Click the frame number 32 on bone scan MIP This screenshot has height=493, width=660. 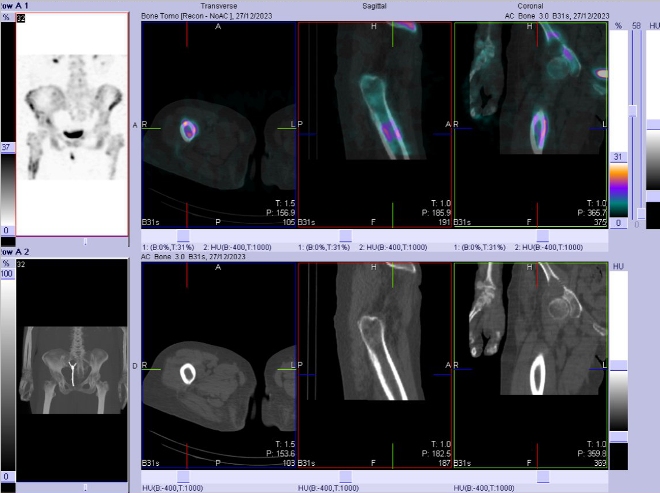pos(21,18)
